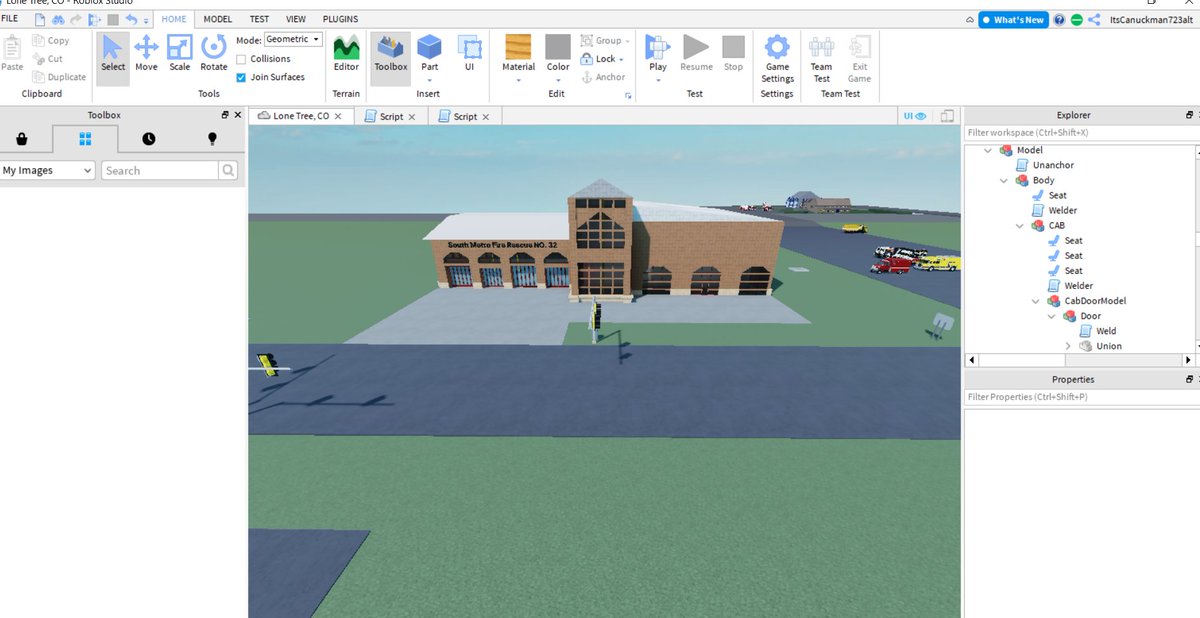Activate the Scale tool
The height and width of the screenshot is (618, 1200).
179,54
